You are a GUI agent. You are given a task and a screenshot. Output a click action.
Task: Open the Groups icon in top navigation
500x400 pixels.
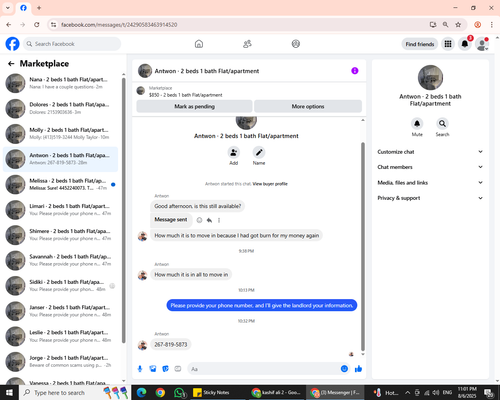coord(296,44)
